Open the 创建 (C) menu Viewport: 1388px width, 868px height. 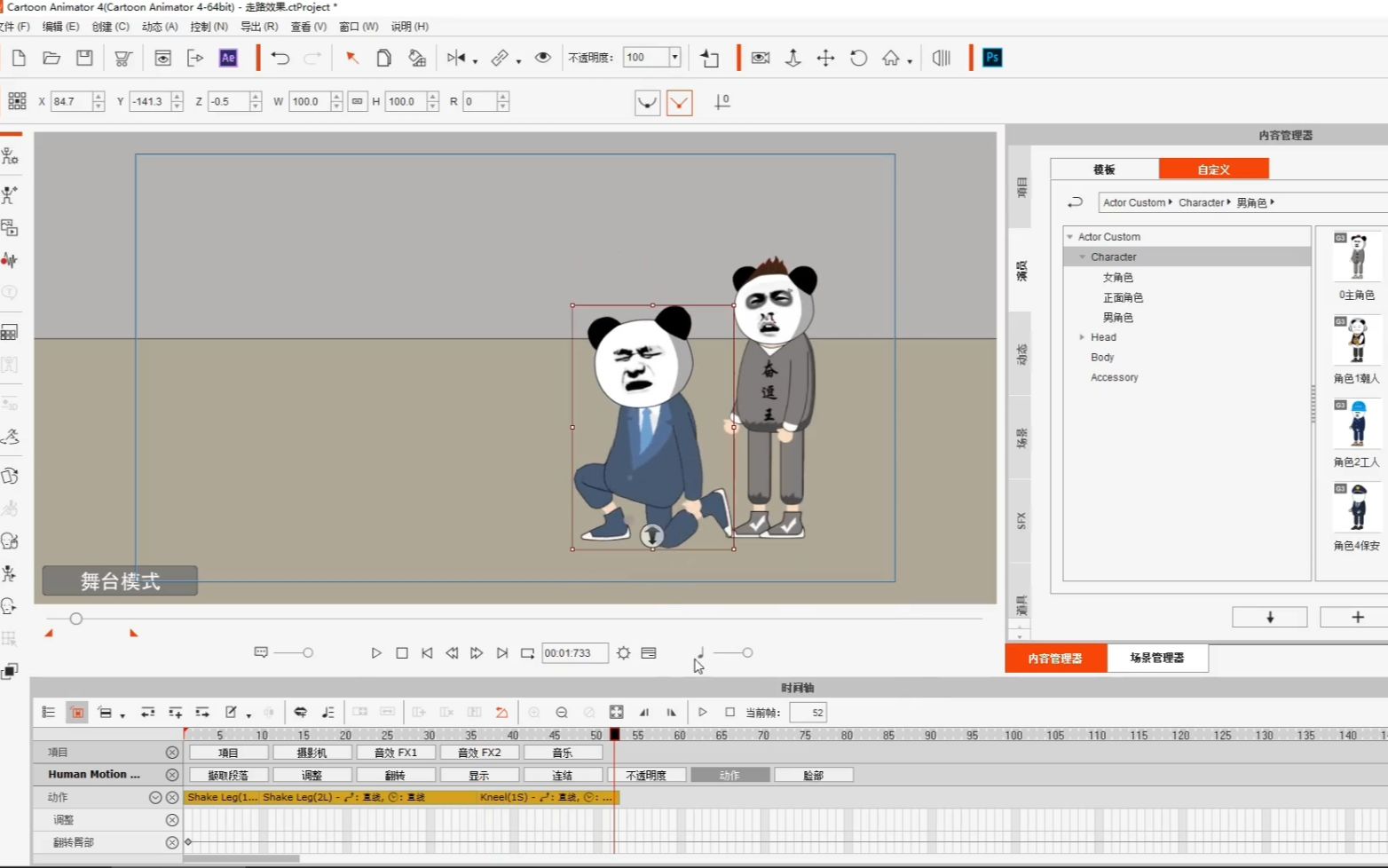[110, 27]
